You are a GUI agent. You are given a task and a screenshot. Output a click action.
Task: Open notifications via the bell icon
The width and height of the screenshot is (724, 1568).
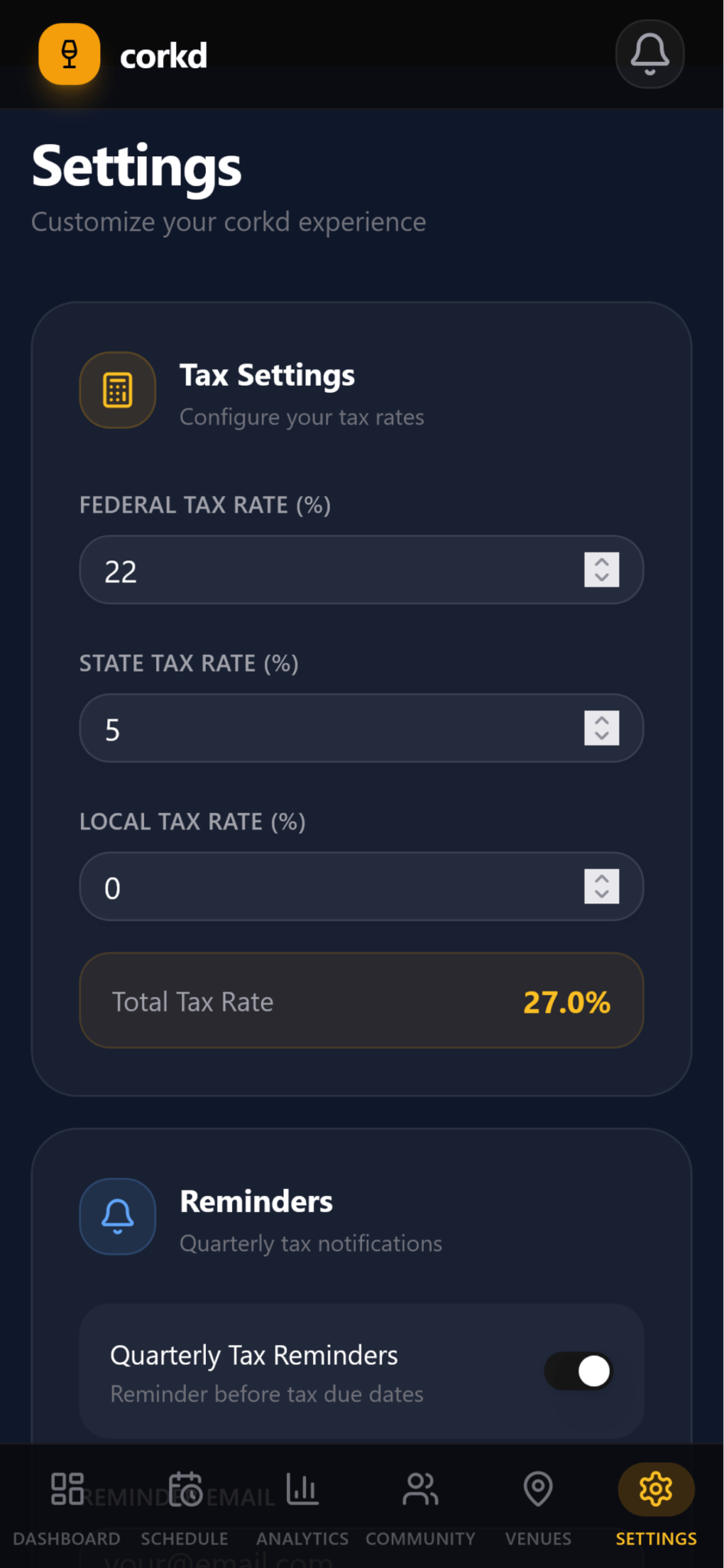[x=649, y=54]
